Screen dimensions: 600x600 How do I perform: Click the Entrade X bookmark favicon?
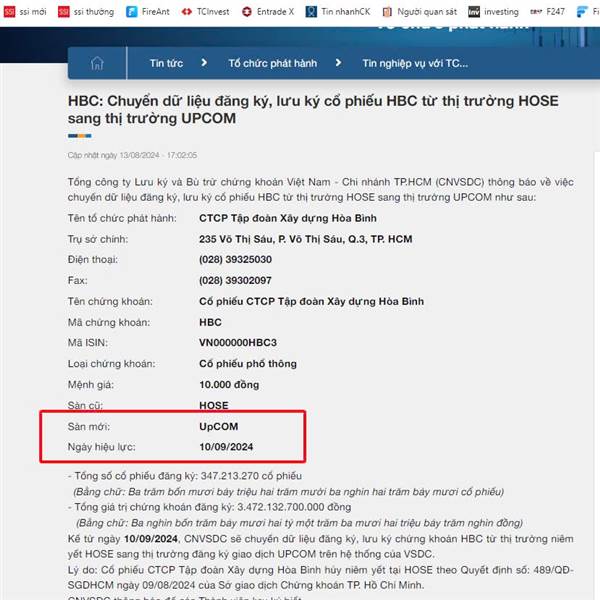247,12
